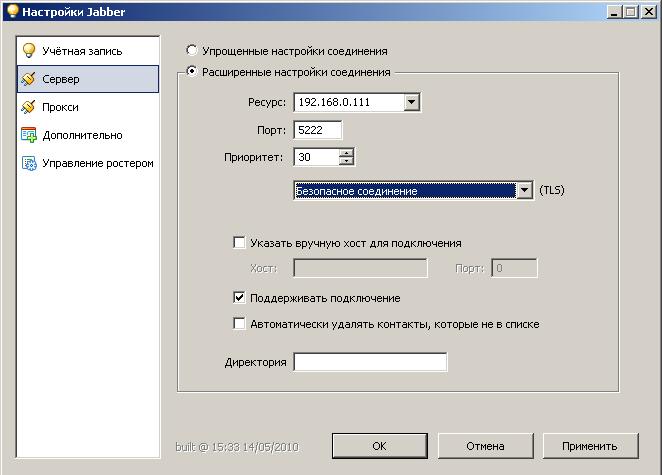Close the Настройки Jabber window
This screenshot has width=662, height=475.
pyautogui.click(x=649, y=12)
